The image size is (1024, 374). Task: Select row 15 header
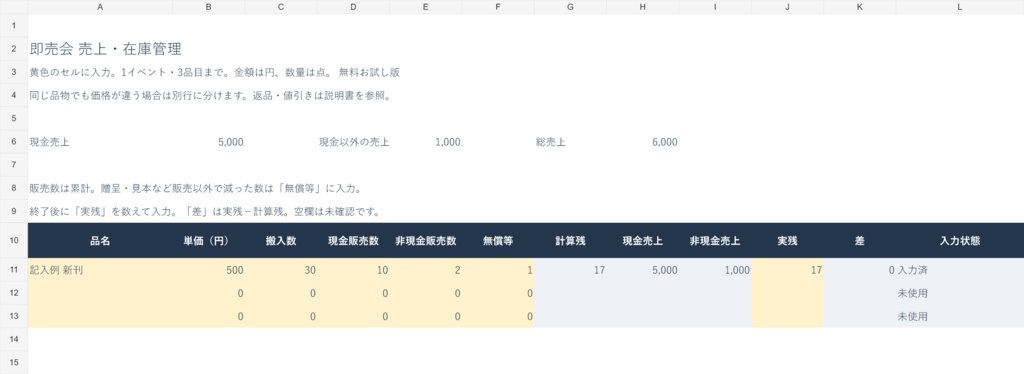pos(14,362)
